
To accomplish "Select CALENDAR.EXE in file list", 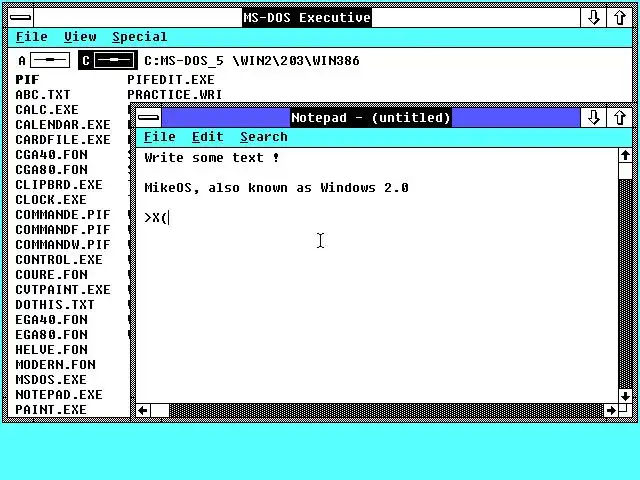I will click(x=63, y=124).
